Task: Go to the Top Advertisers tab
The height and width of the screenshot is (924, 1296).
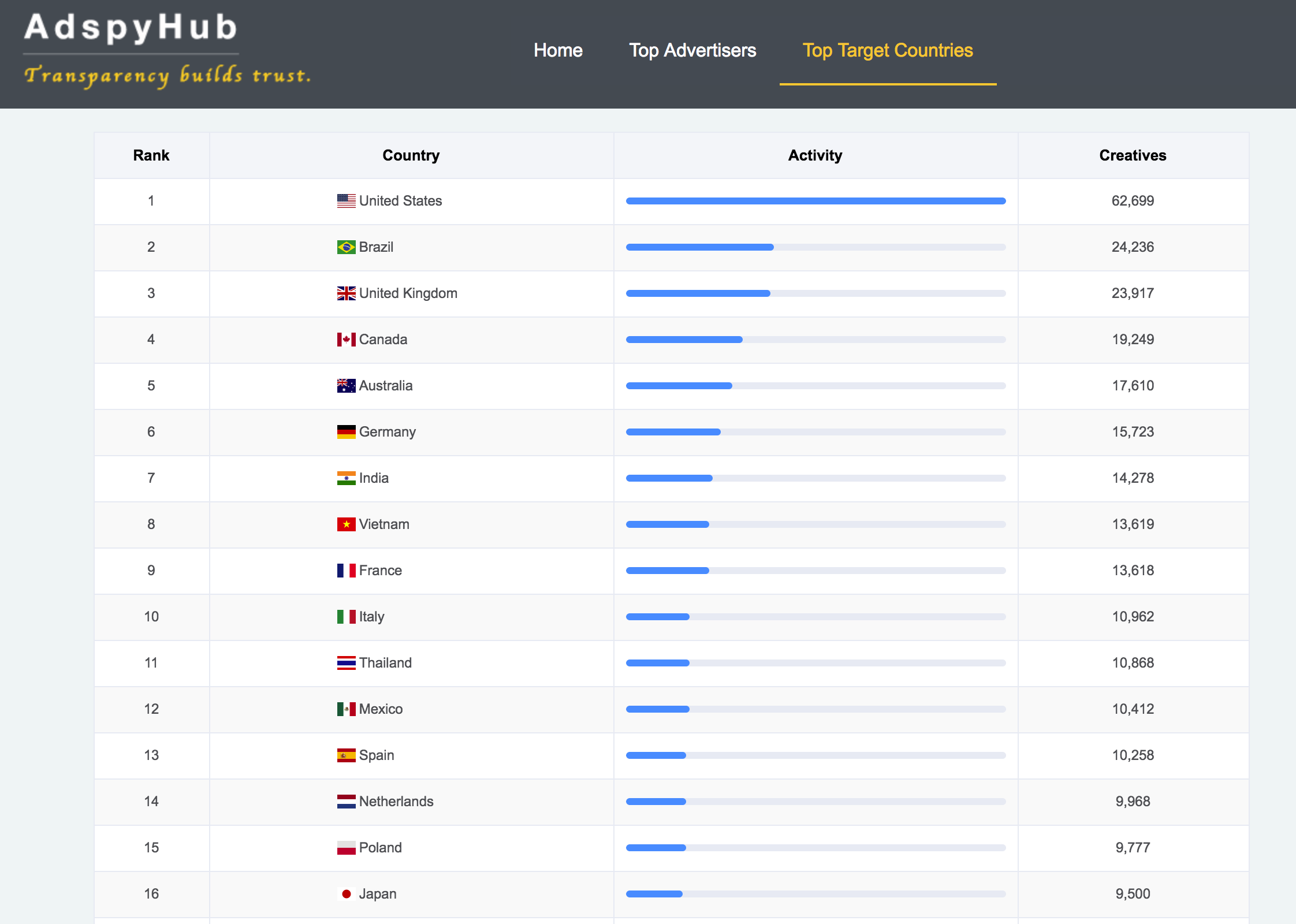Action: pyautogui.click(x=692, y=50)
